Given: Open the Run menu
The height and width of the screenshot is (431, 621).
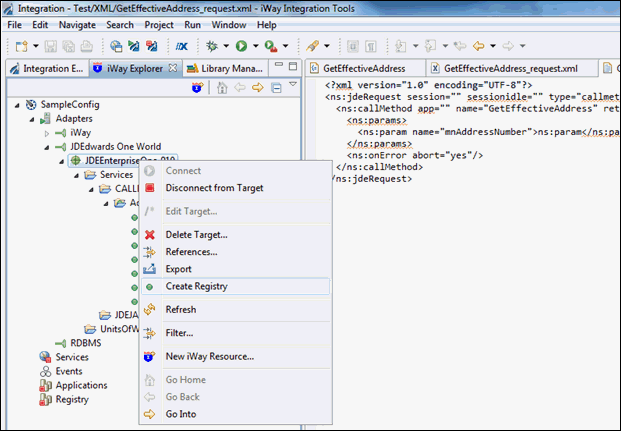Looking at the screenshot, I should pos(192,25).
